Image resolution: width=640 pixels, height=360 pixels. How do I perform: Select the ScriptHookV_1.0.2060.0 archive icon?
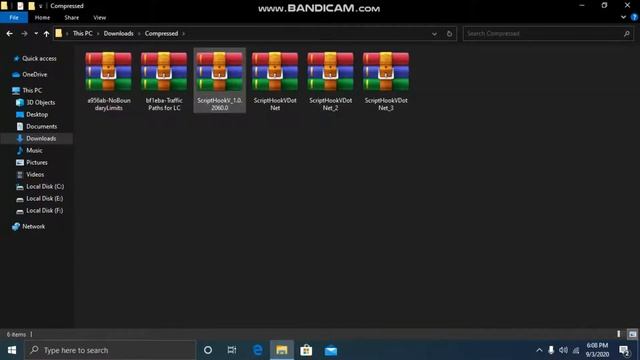[x=220, y=71]
